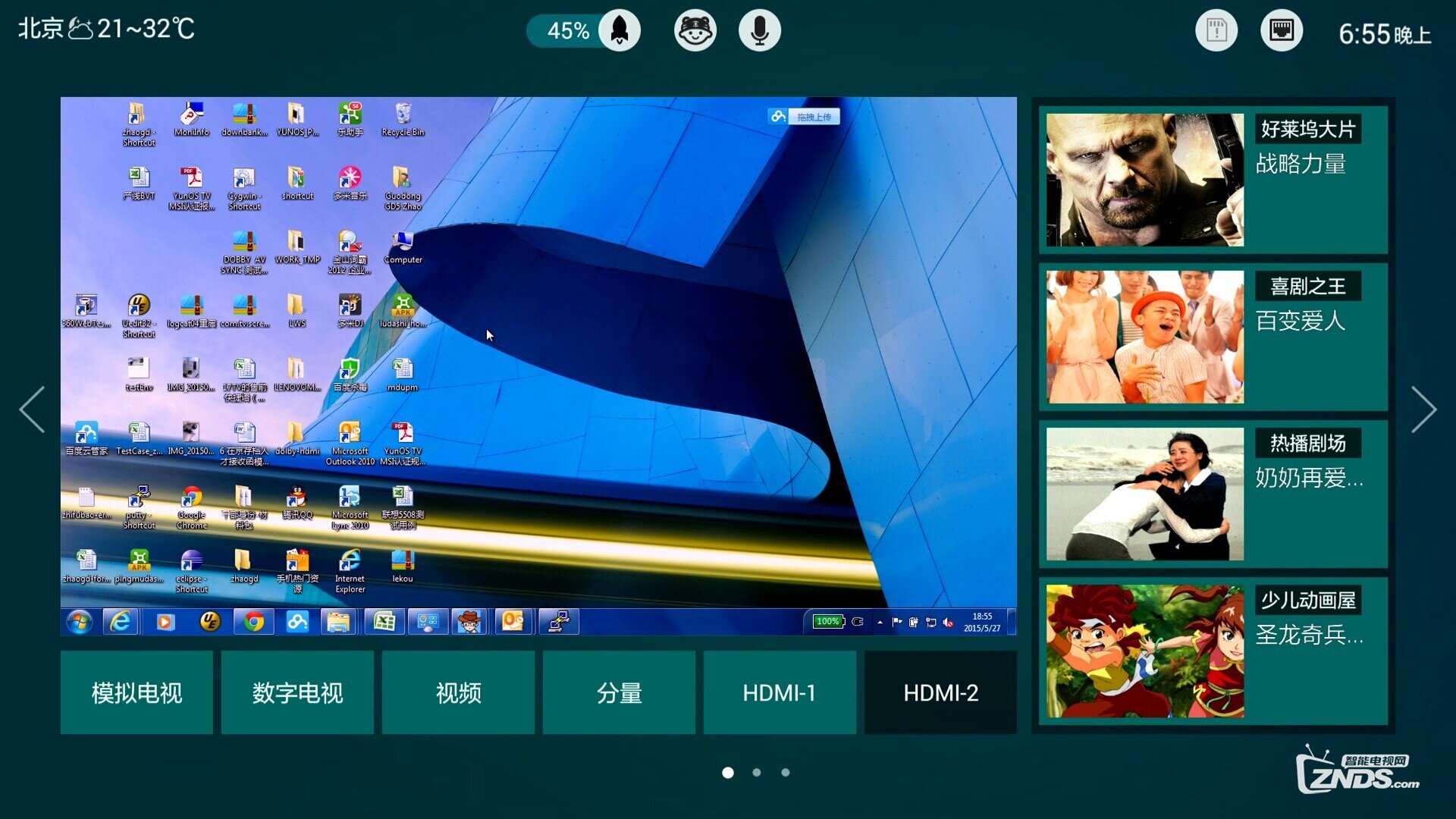
Task: Open the PuTTY taskbar icon
Action: click(559, 623)
